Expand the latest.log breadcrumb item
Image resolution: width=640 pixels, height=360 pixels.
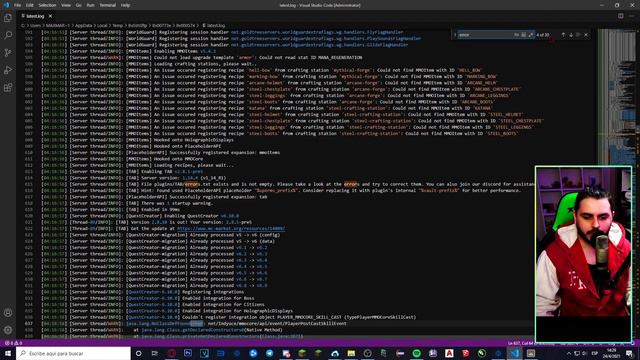tap(213, 25)
